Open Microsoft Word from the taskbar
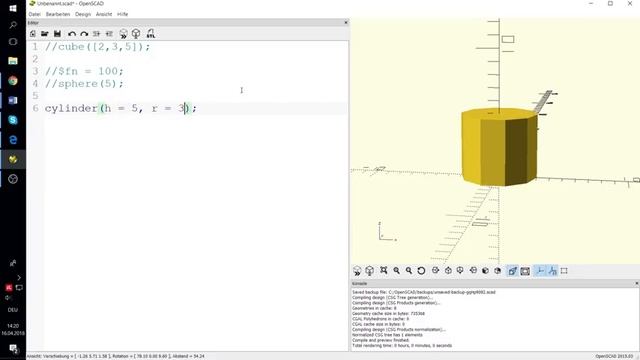 (x=13, y=100)
